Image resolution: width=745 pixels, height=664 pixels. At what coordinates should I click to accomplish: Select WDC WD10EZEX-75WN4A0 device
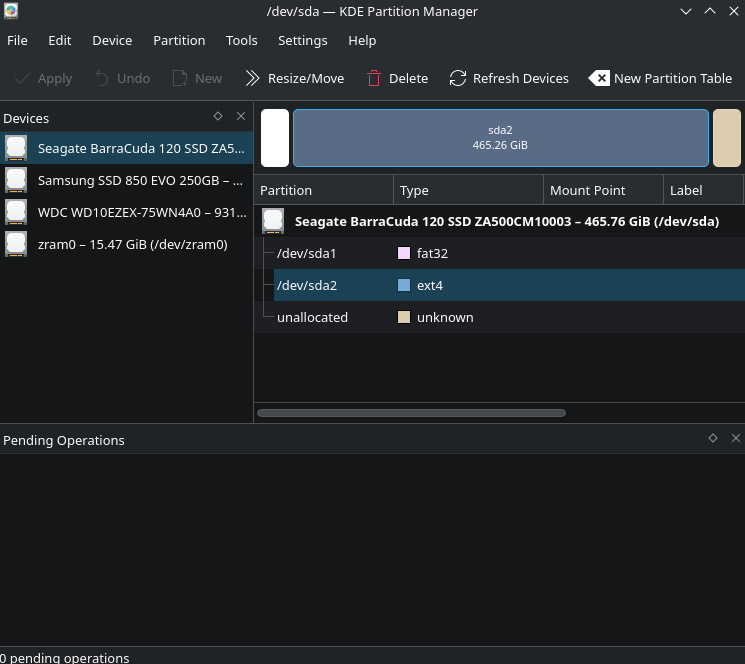click(x=126, y=212)
